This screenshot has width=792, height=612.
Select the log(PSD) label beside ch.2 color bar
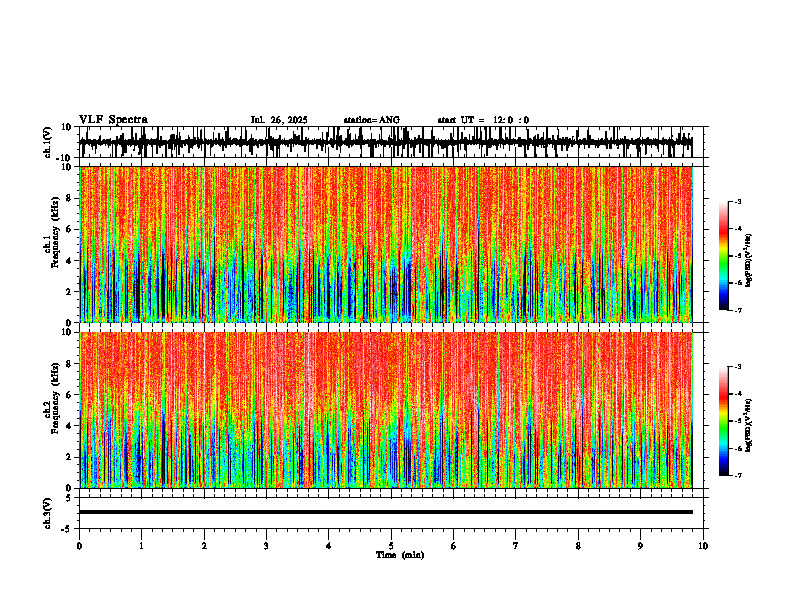click(x=748, y=426)
